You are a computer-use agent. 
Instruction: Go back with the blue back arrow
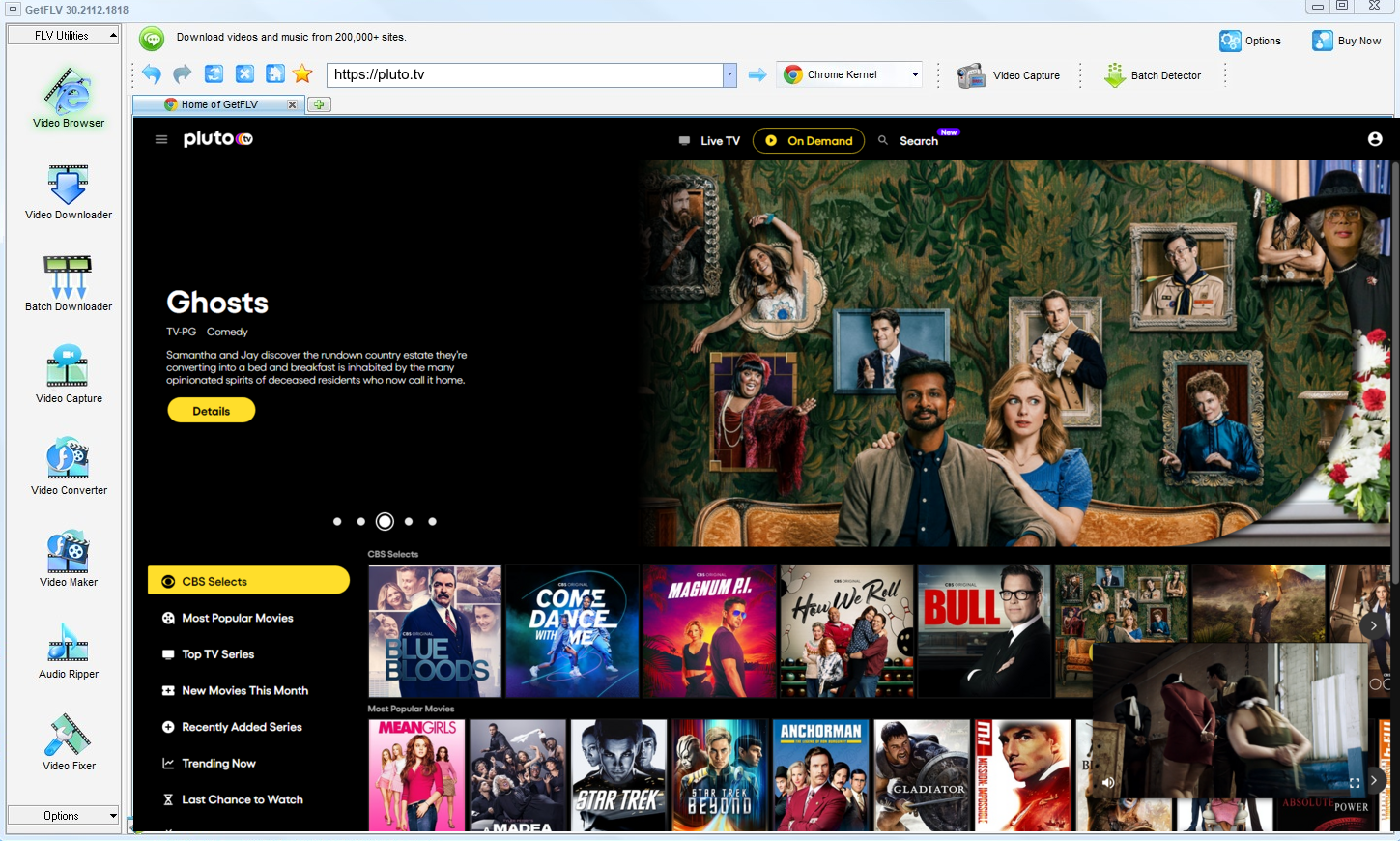pyautogui.click(x=152, y=73)
